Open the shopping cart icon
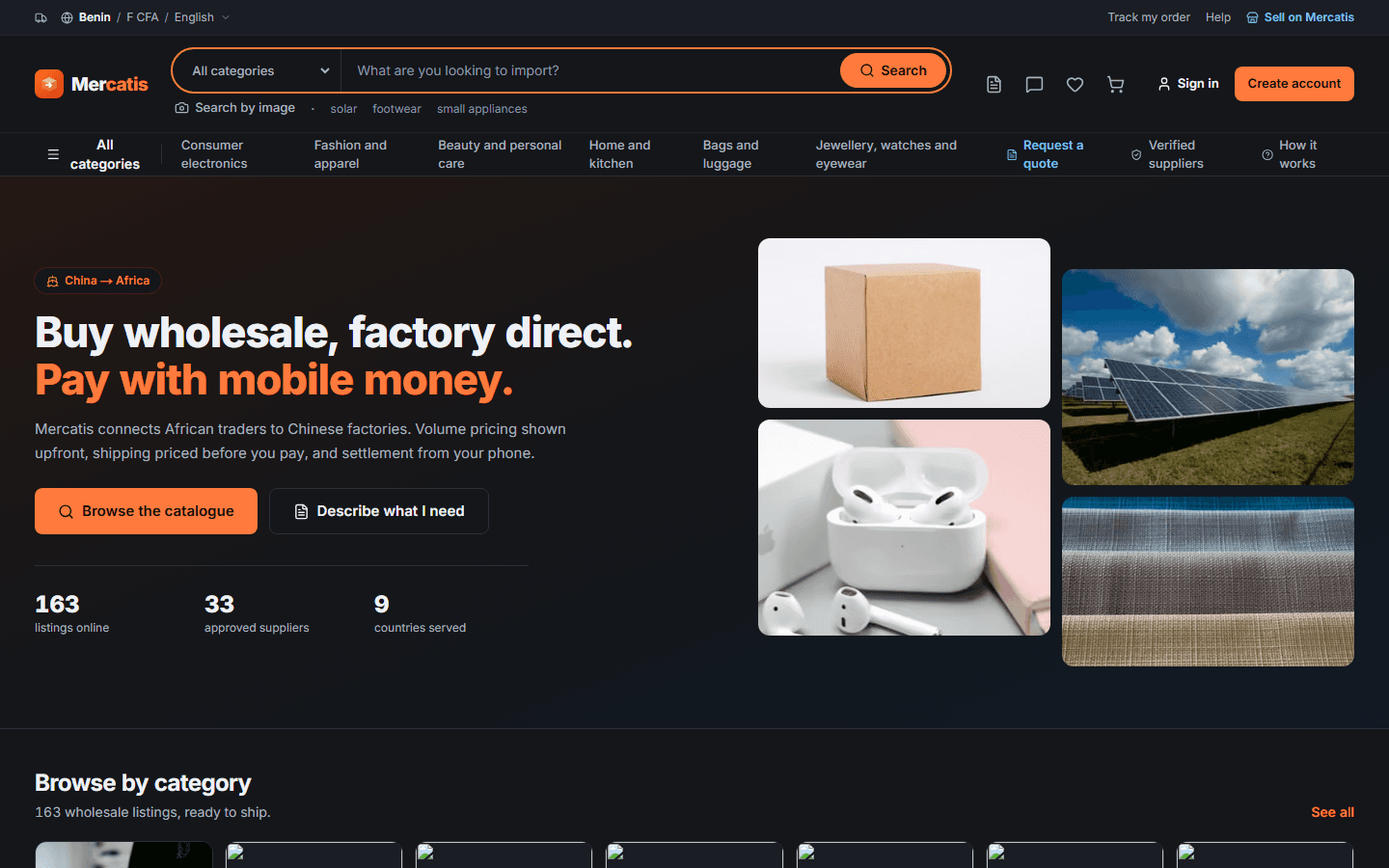Image resolution: width=1389 pixels, height=868 pixels. [1115, 85]
